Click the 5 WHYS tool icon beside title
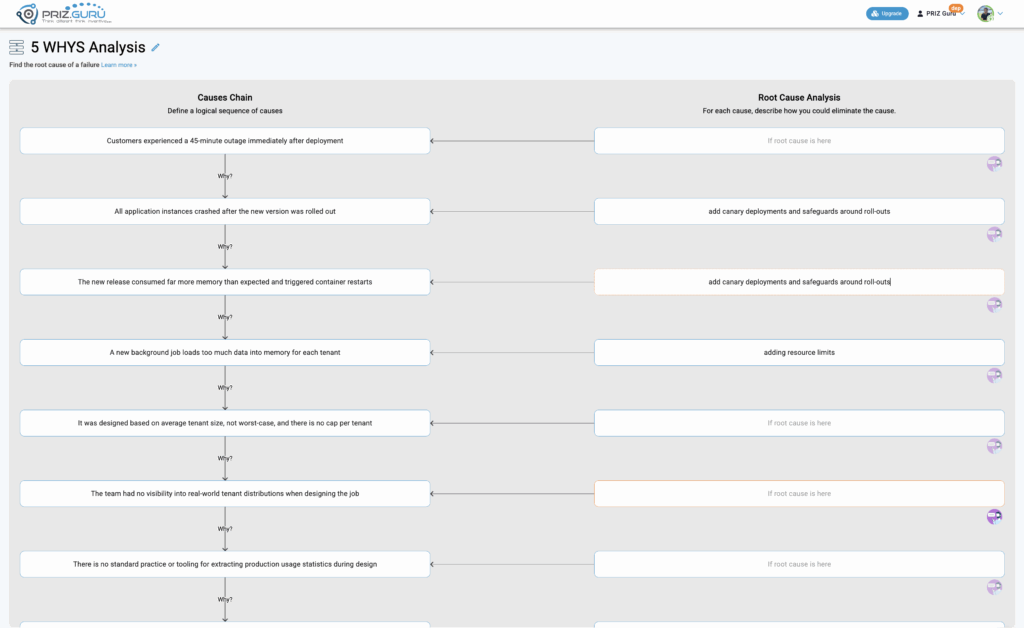This screenshot has height=628, width=1024. pos(16,47)
